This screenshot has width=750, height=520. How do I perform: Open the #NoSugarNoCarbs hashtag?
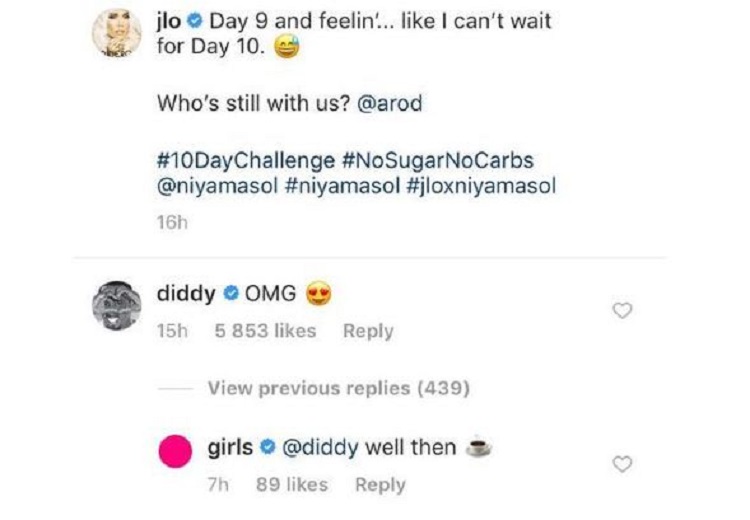(x=438, y=160)
